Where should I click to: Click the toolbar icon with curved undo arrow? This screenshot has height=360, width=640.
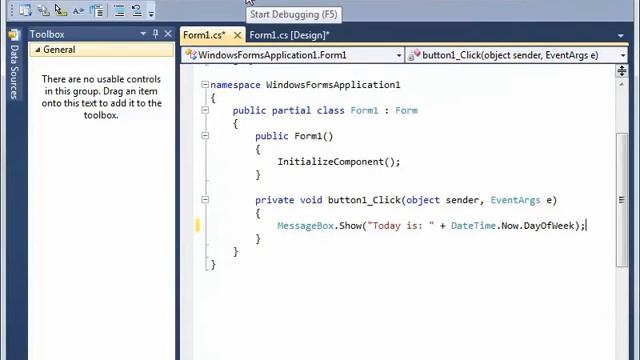click(137, 10)
